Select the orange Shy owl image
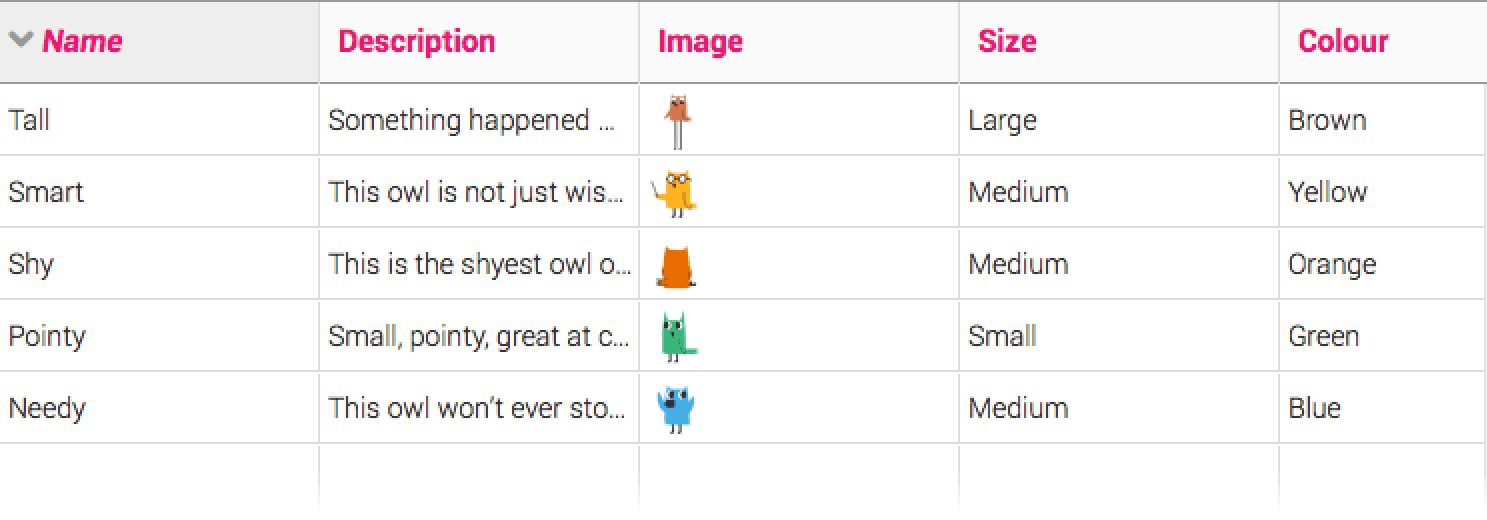 pyautogui.click(x=676, y=266)
